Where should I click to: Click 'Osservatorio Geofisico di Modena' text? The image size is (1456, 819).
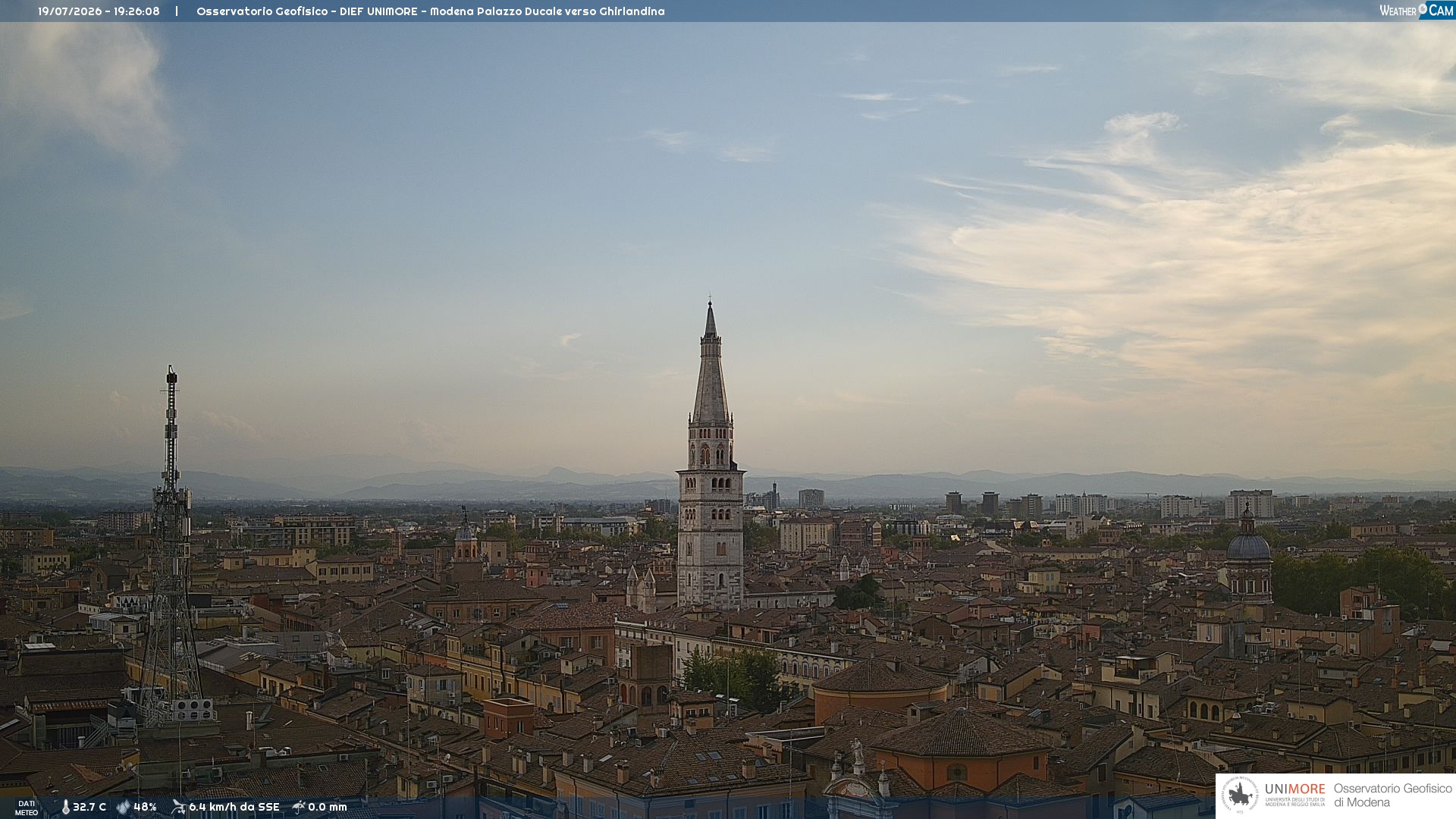pos(1392,795)
